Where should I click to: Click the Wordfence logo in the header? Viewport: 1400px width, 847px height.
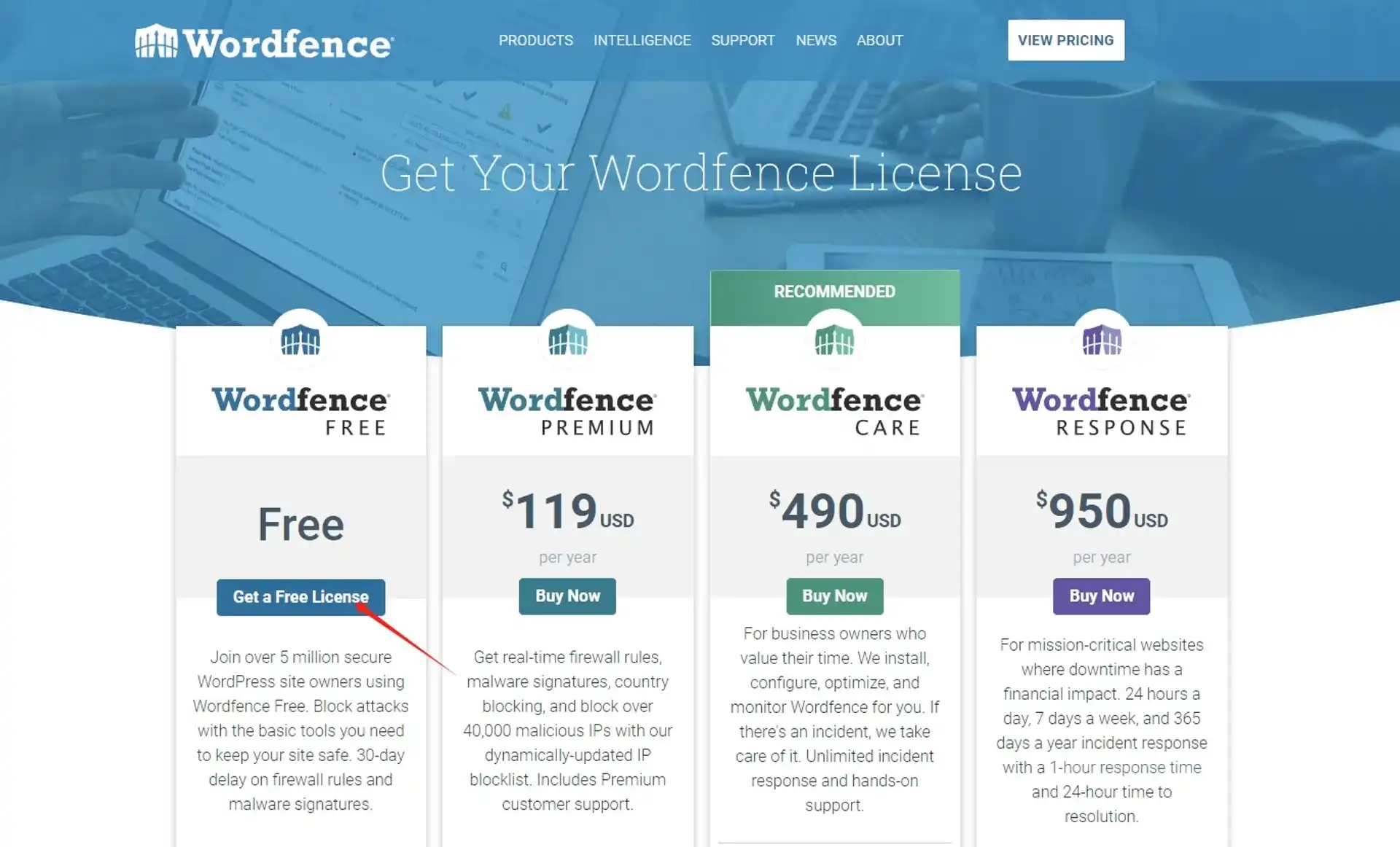coord(265,42)
